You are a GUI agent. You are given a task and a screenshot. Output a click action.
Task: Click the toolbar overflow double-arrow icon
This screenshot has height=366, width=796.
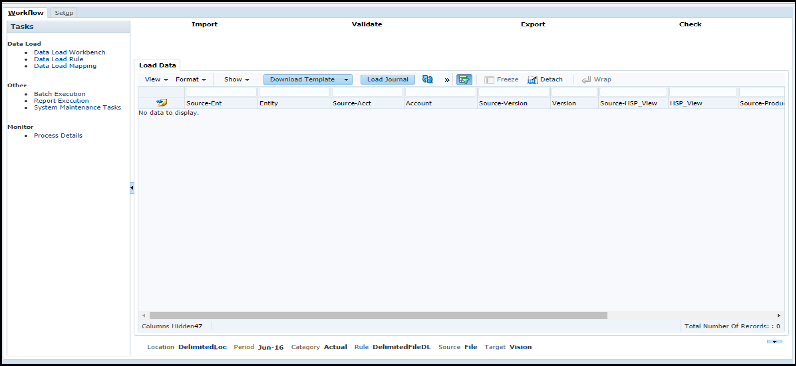point(447,80)
